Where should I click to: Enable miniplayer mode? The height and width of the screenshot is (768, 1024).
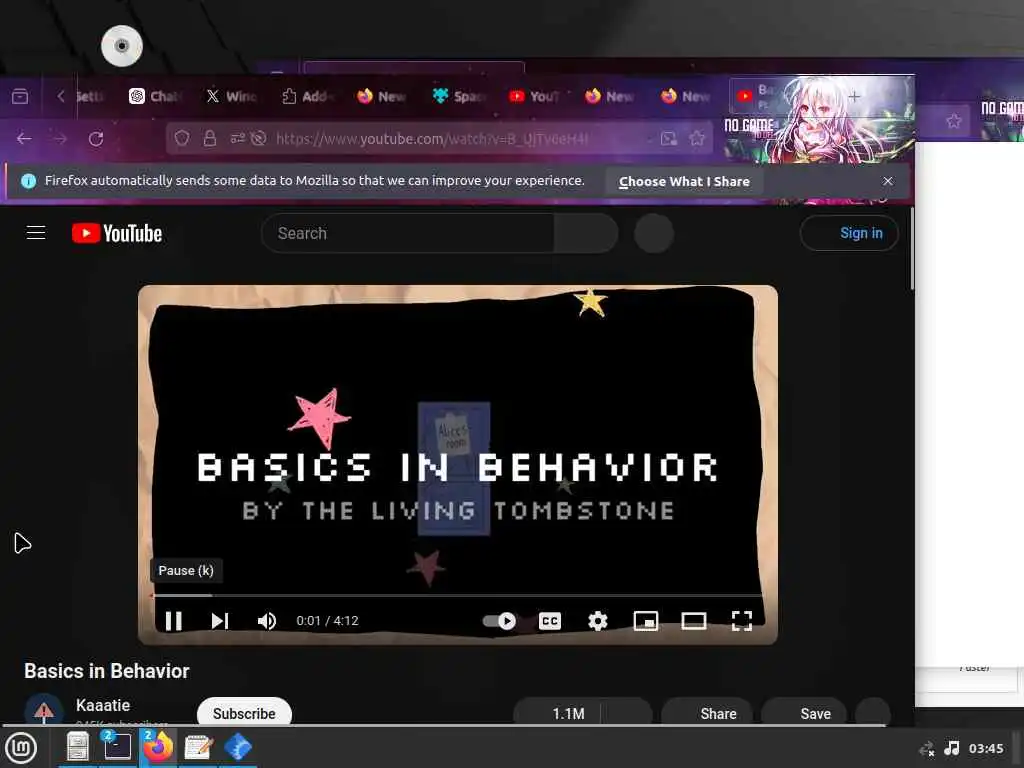(646, 620)
